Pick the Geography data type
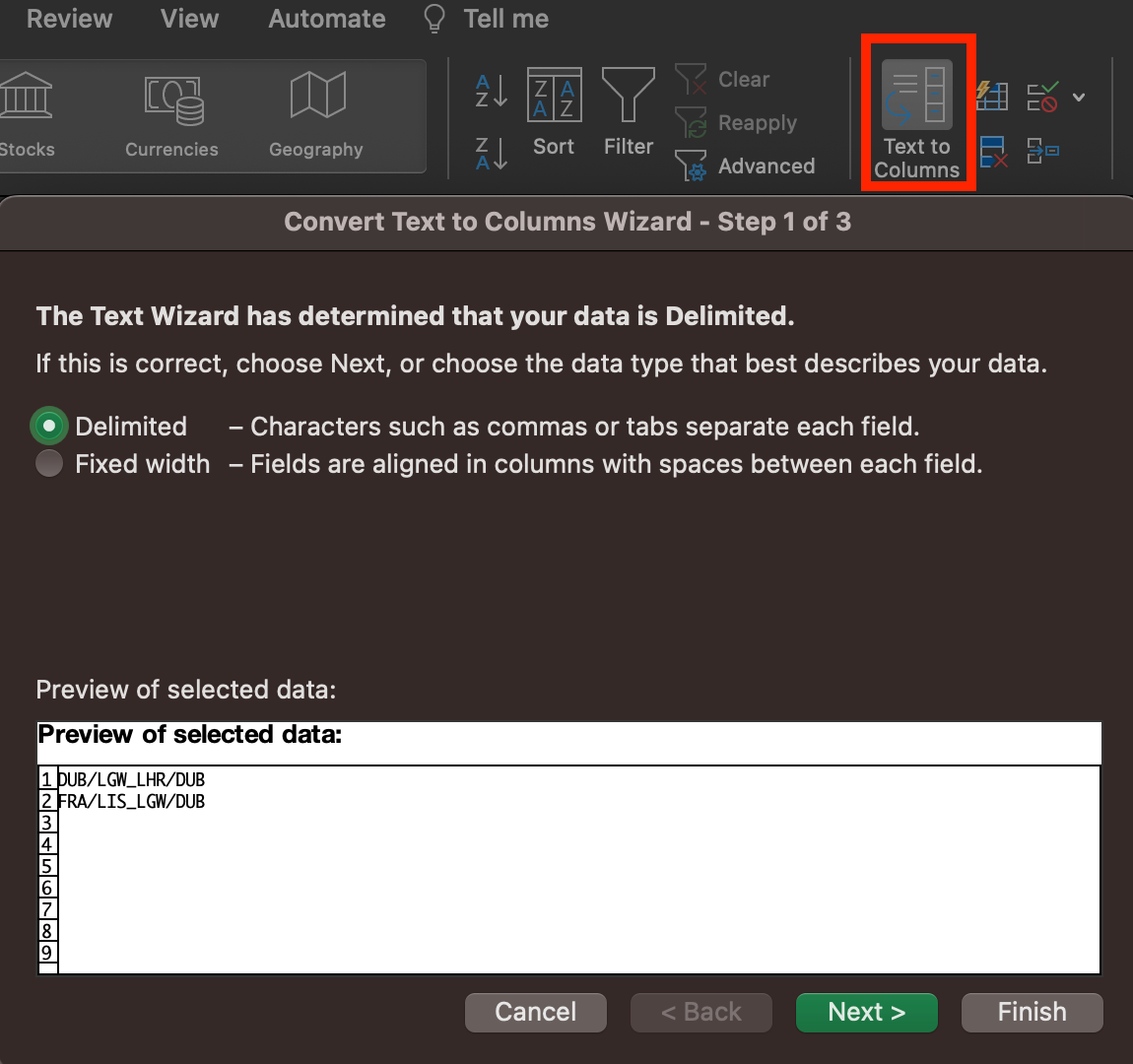1133x1064 pixels. pyautogui.click(x=316, y=114)
